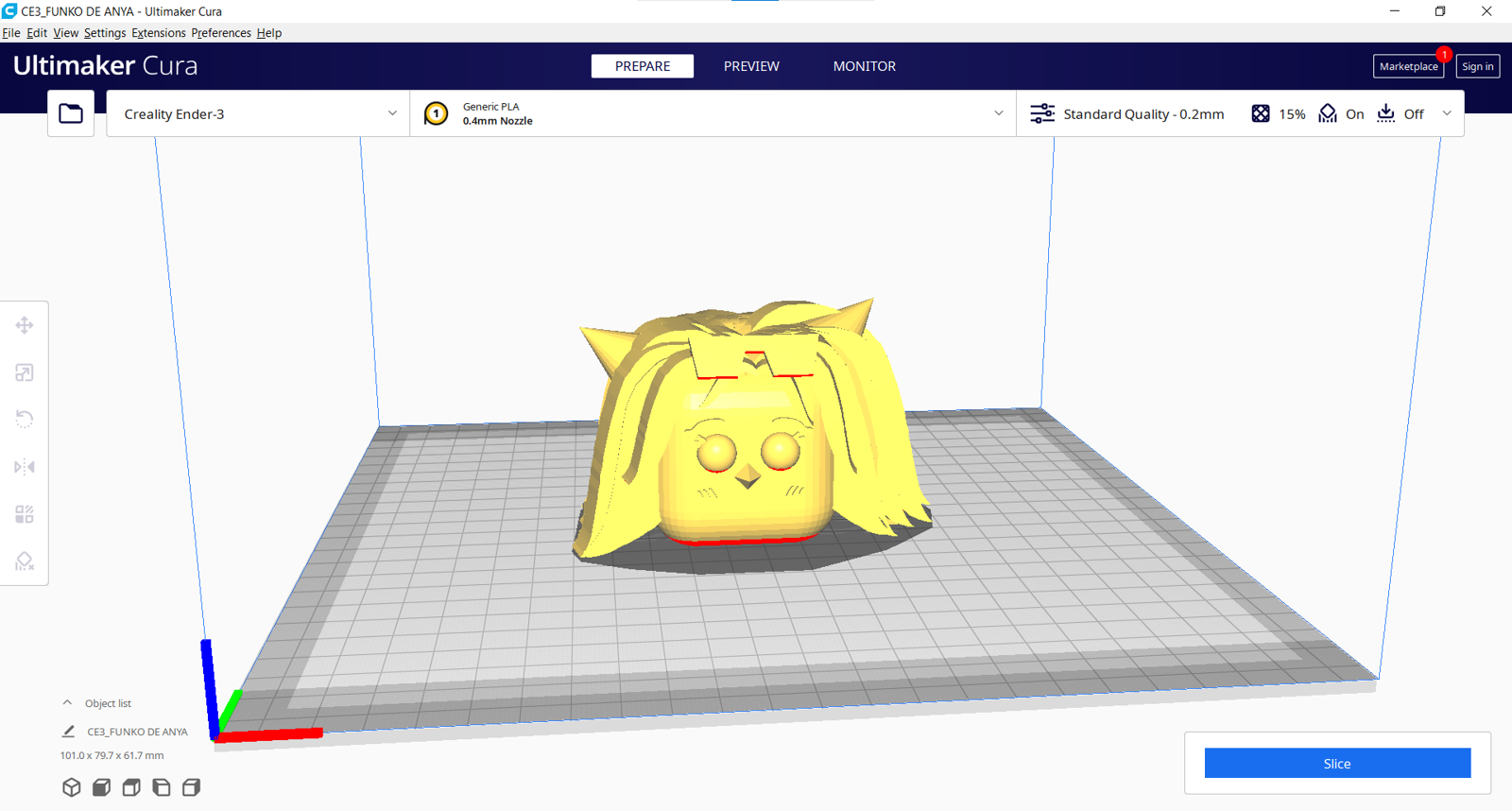Switch to the PREVIEW stage
This screenshot has height=811, width=1512.
pyautogui.click(x=751, y=66)
